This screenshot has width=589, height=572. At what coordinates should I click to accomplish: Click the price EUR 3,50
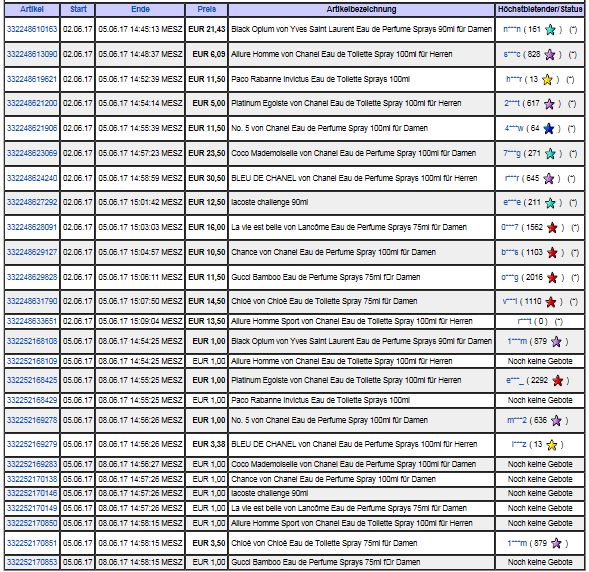pyautogui.click(x=209, y=543)
